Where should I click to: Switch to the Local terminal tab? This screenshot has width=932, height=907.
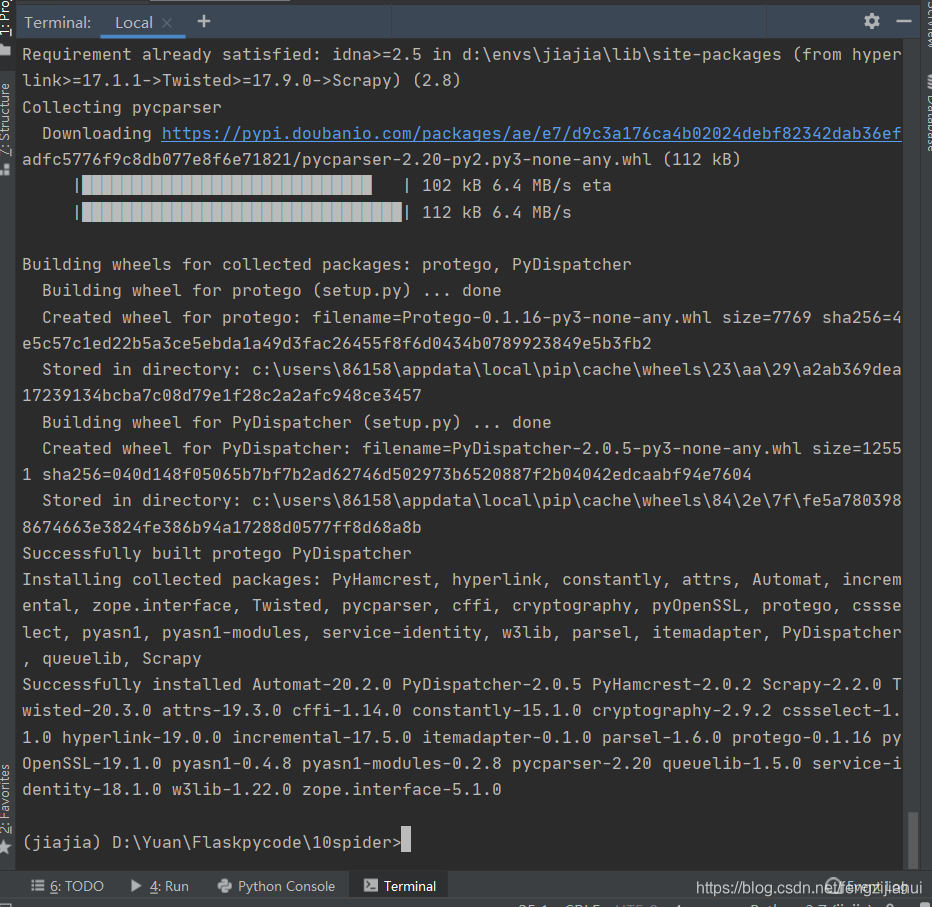[x=134, y=23]
